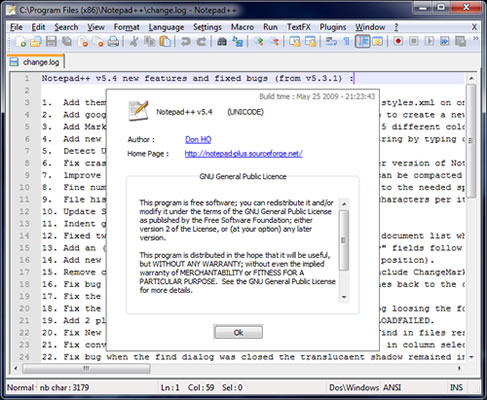Click the INS indicator in the status bar
Screen dimensions: 487x400
[456, 387]
